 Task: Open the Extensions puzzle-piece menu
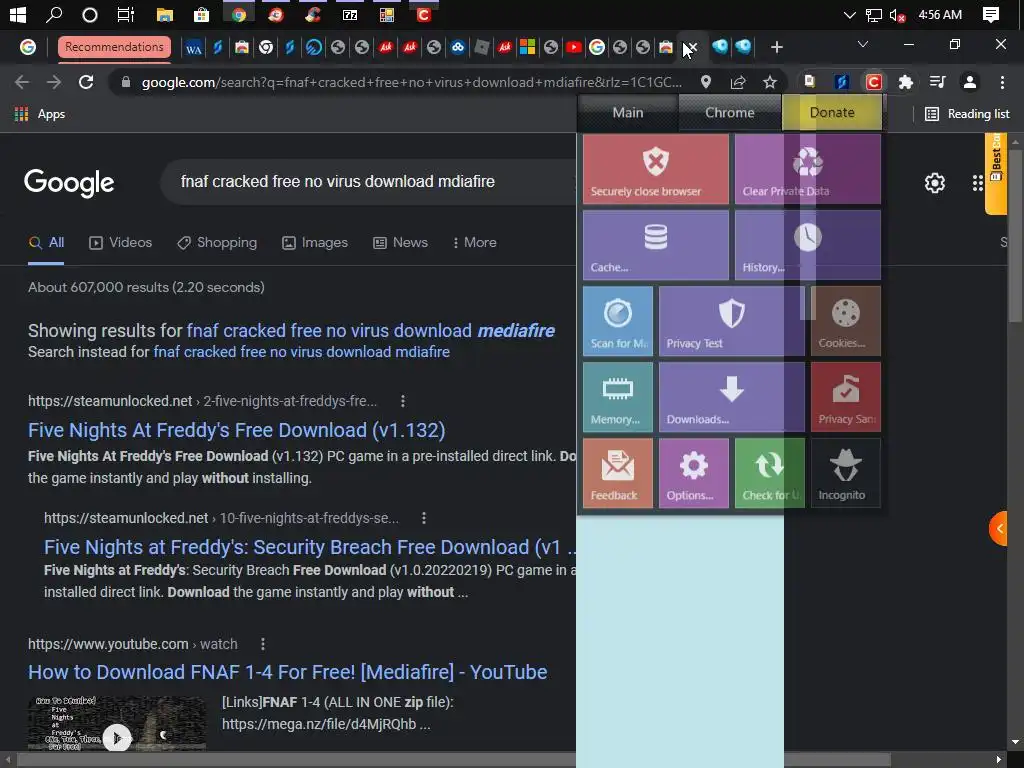pos(905,82)
